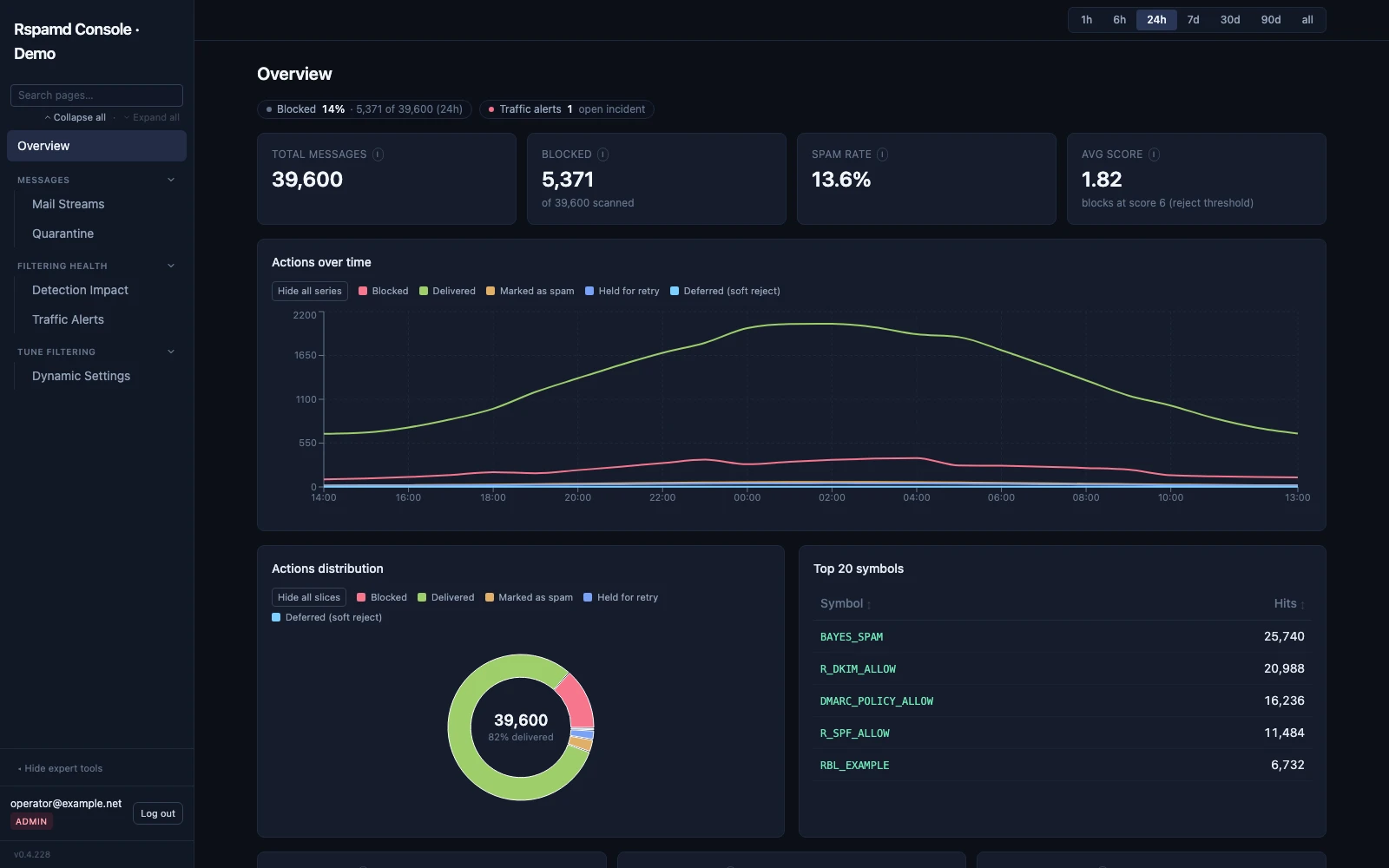Toggle Blocked series in Actions over time
1389x868 pixels.
(383, 291)
